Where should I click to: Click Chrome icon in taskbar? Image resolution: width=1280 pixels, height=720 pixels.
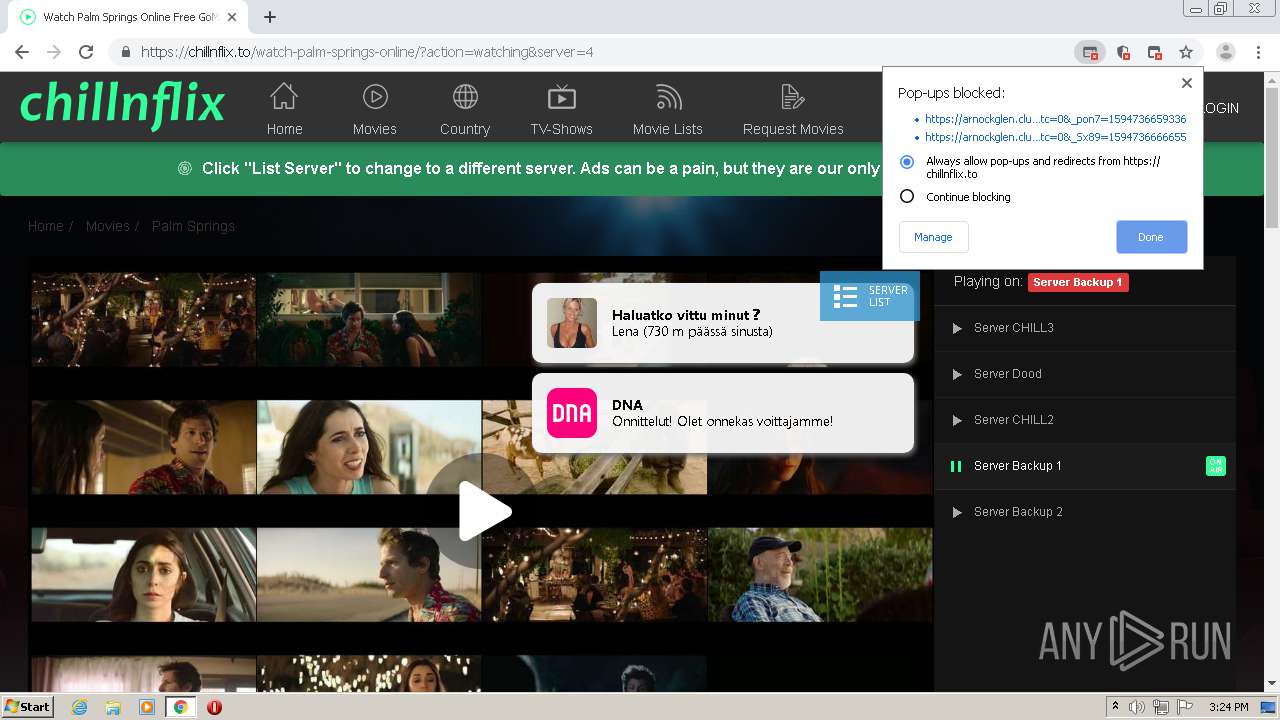point(180,707)
